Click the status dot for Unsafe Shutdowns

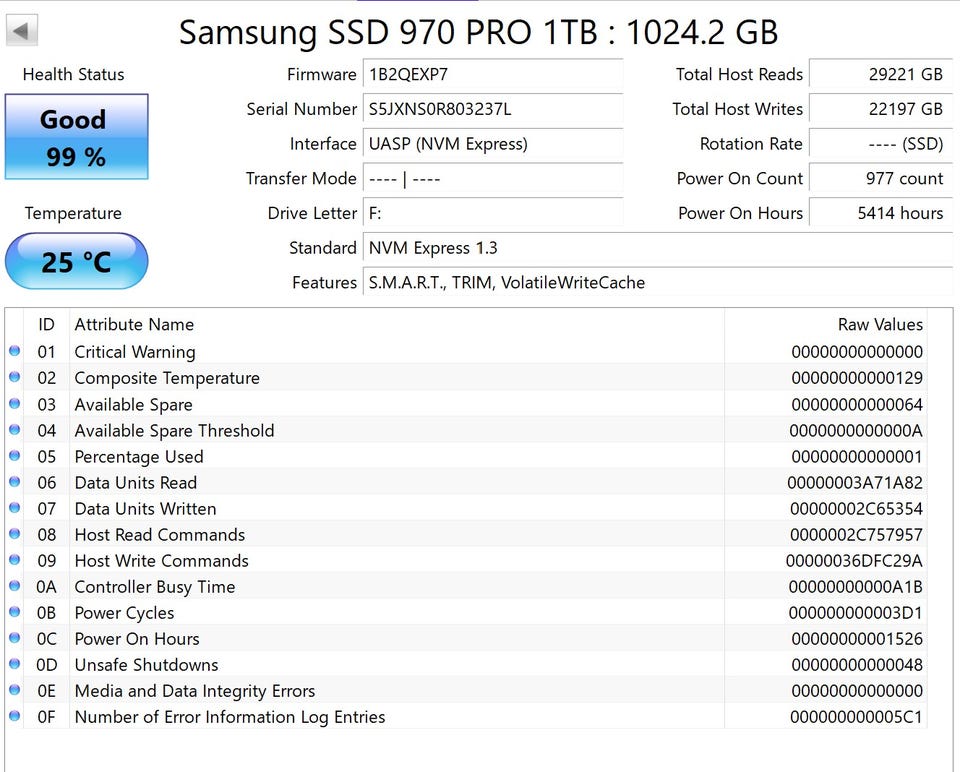tap(15, 664)
